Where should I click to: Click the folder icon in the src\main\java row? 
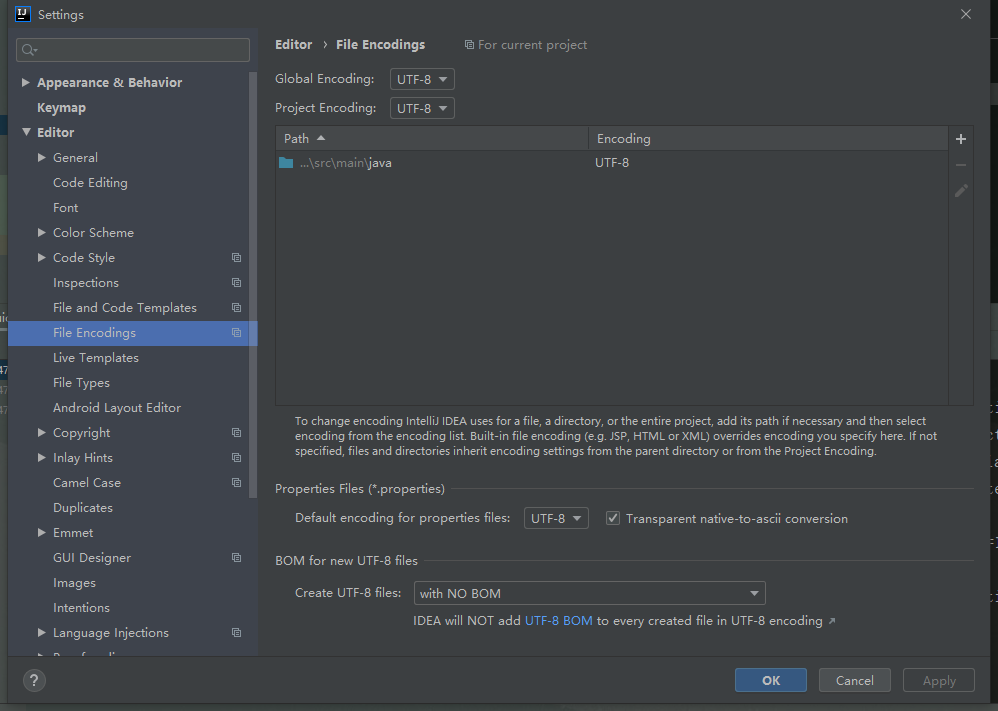[286, 163]
